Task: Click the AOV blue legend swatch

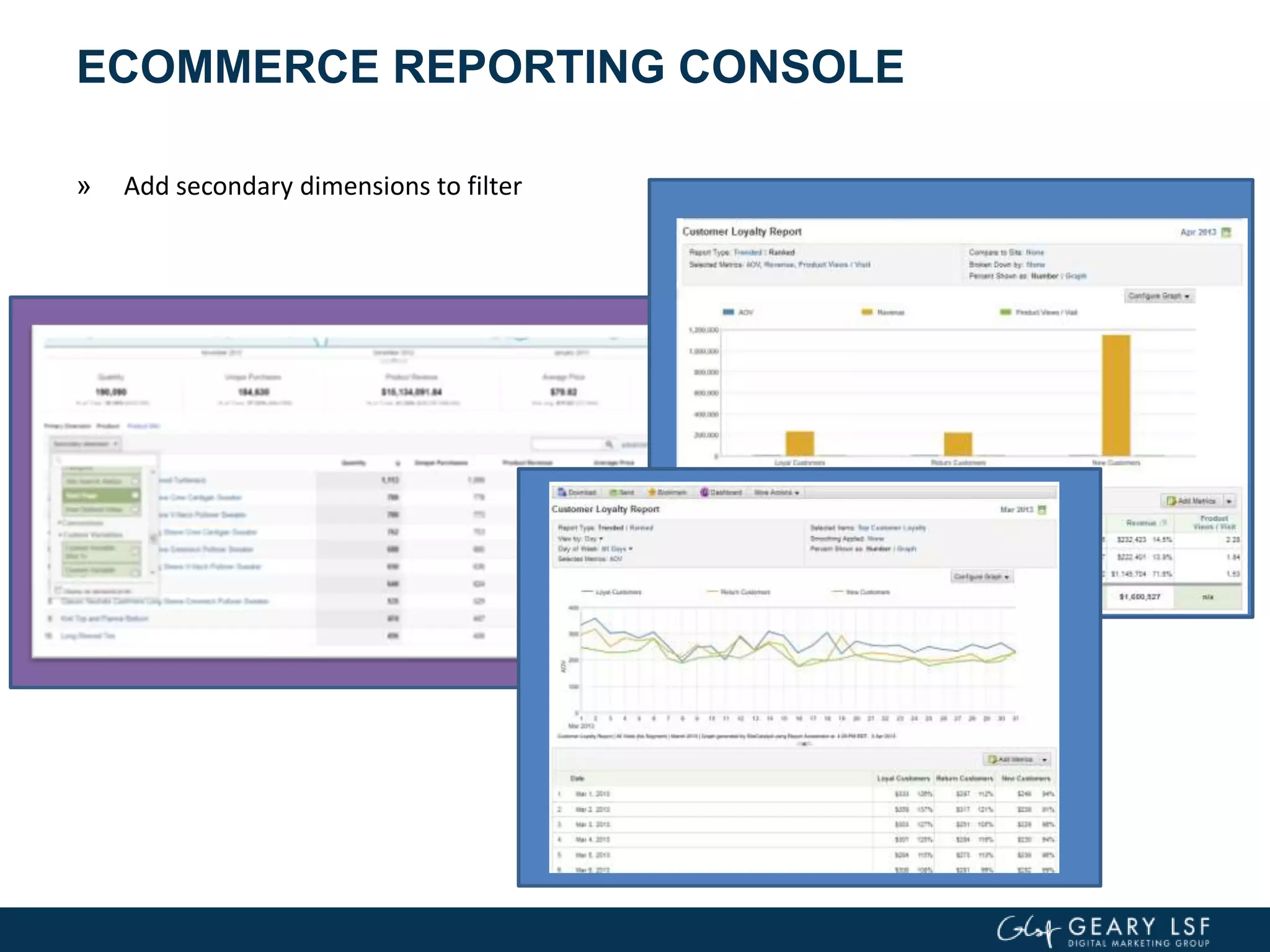Action: pyautogui.click(x=729, y=312)
